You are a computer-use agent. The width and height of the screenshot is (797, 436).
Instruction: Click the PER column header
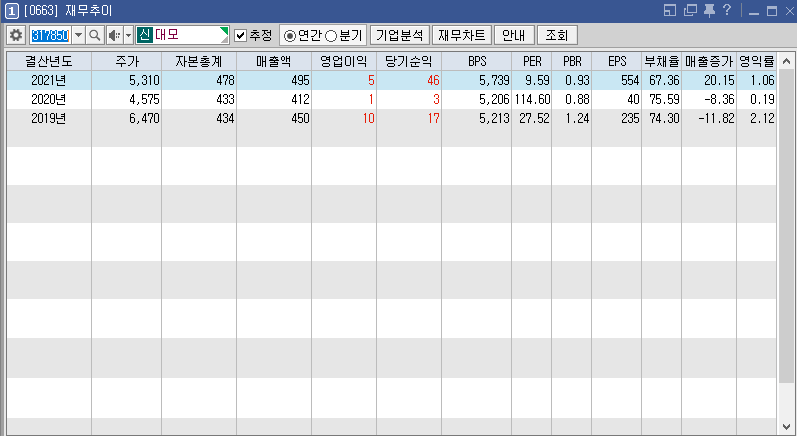[532, 61]
